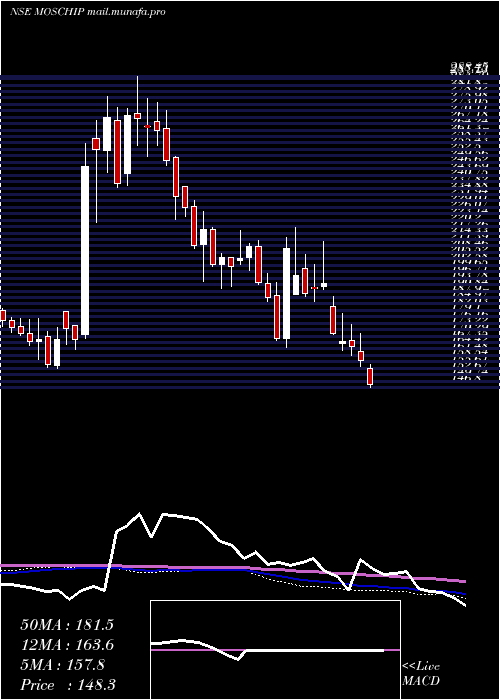Open the mail.munafa.pro watermark link text
This screenshot has height=700, width=500.
(125, 12)
